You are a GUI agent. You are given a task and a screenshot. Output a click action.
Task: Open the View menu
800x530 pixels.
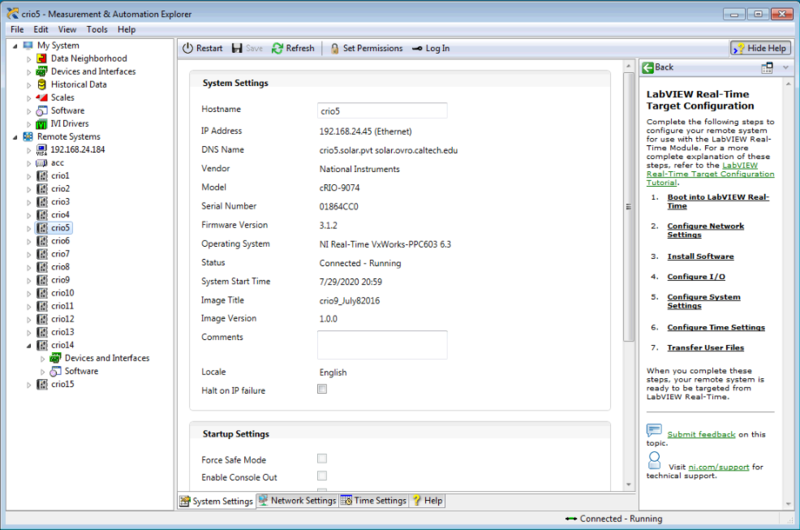point(67,30)
